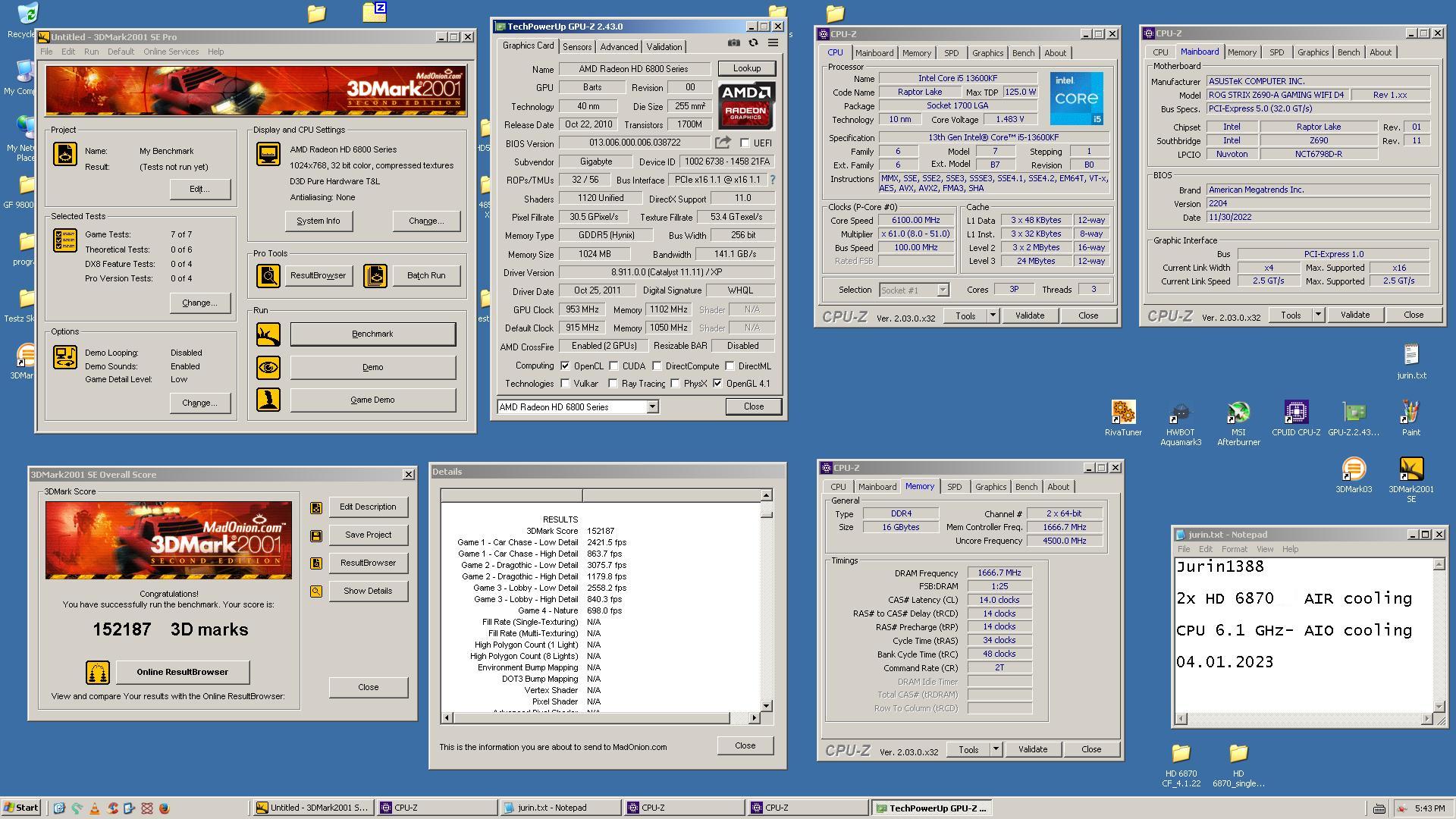Click Save Project button

point(368,535)
